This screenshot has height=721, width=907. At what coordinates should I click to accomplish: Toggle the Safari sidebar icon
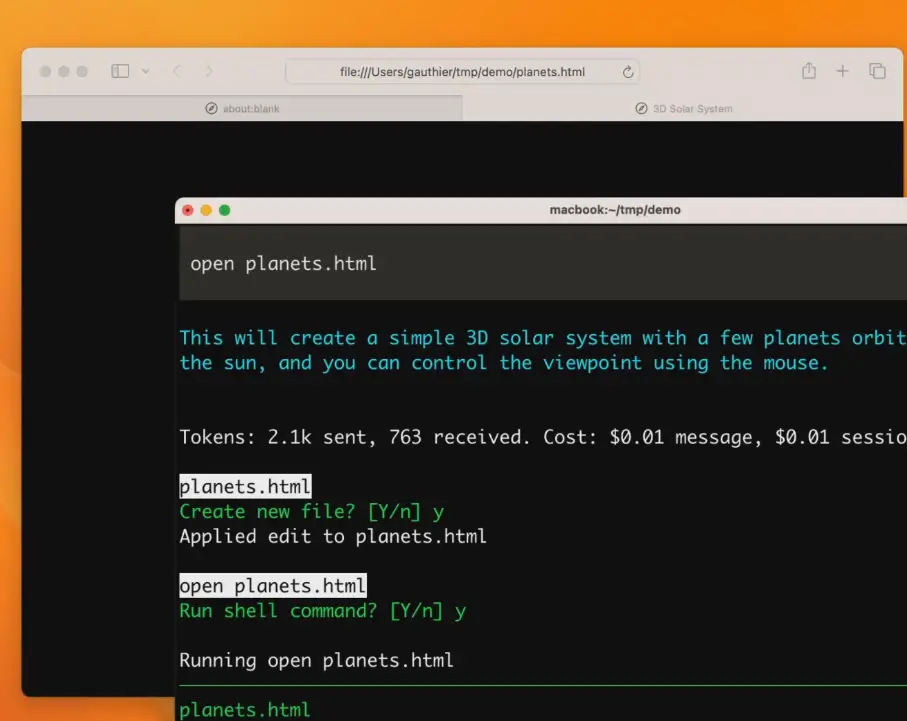[120, 71]
